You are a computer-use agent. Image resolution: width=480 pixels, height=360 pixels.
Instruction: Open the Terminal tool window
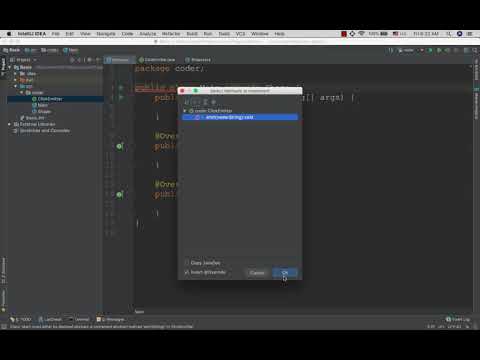(x=79, y=319)
